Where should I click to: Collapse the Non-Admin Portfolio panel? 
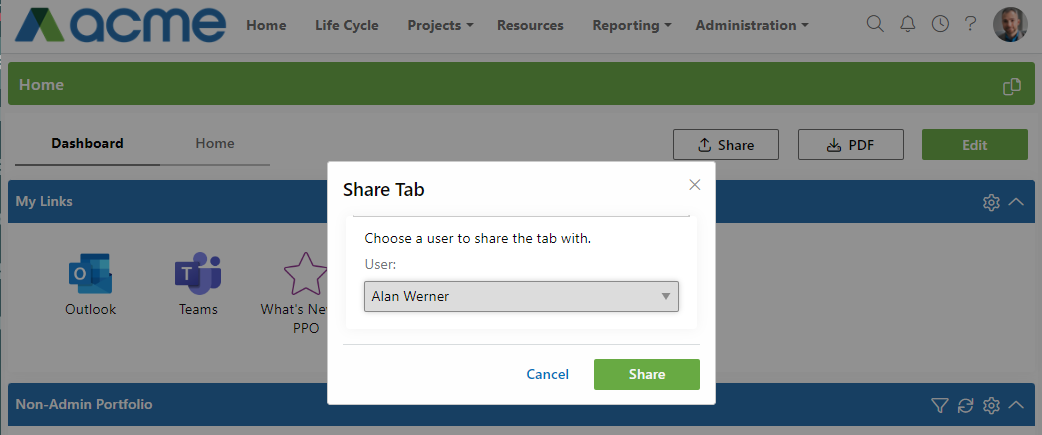1016,404
